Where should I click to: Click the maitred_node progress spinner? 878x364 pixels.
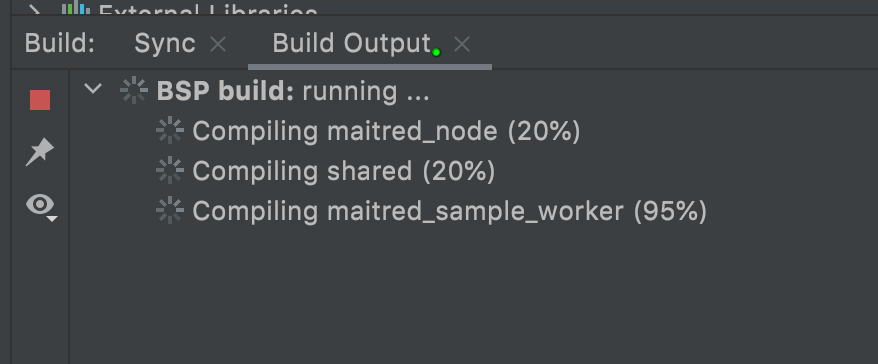170,131
